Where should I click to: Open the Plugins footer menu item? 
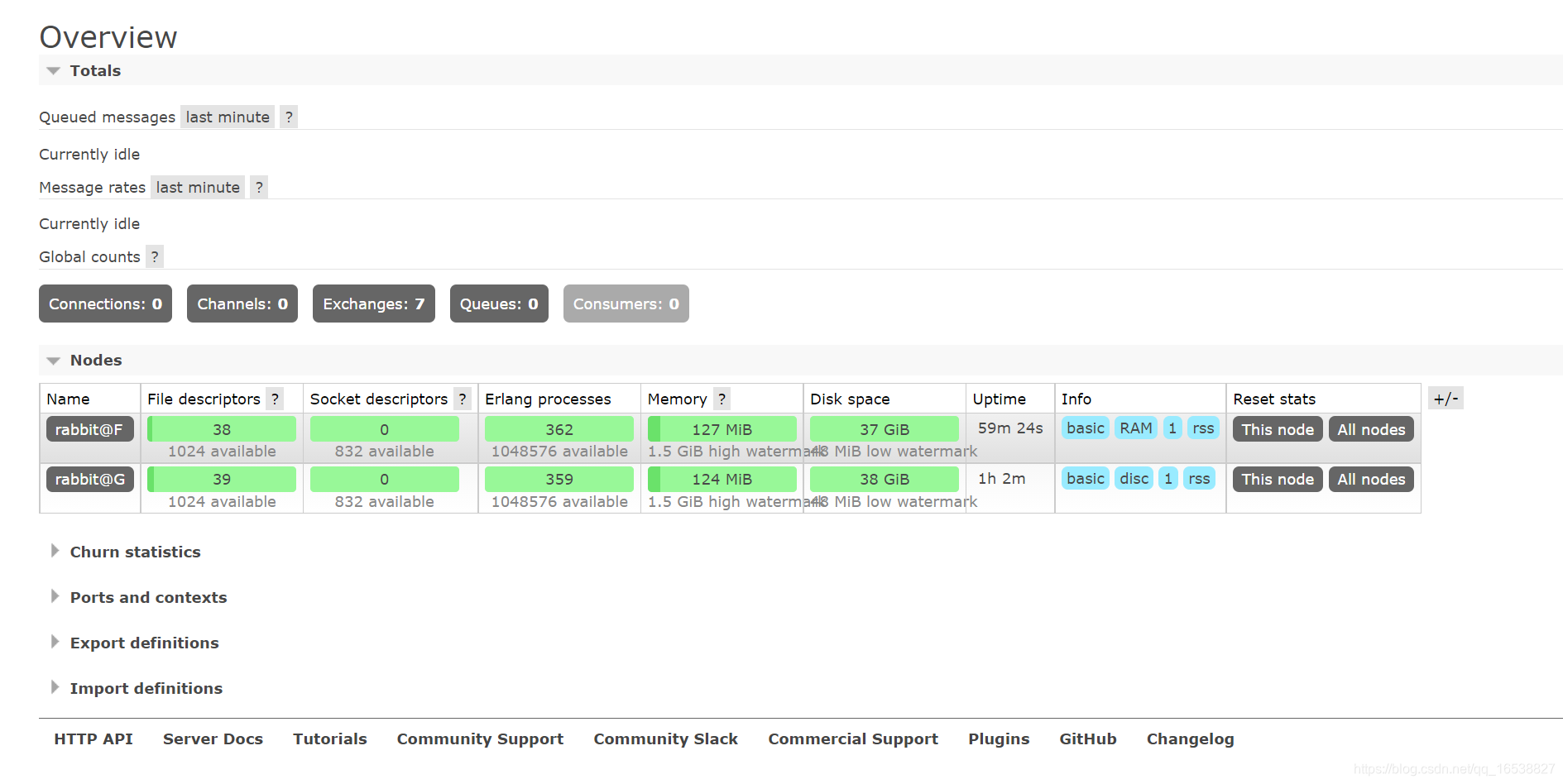tap(999, 739)
